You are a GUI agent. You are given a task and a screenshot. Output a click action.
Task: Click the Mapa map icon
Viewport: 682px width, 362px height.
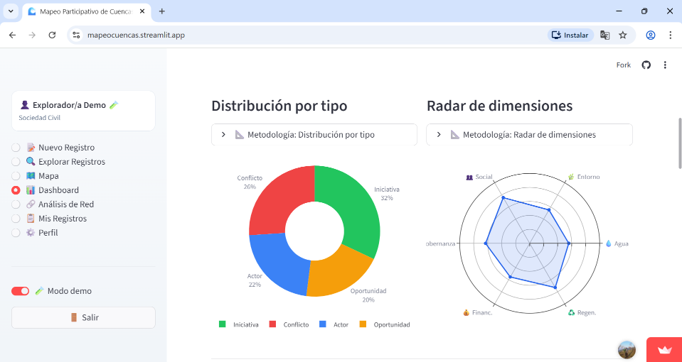(30, 176)
